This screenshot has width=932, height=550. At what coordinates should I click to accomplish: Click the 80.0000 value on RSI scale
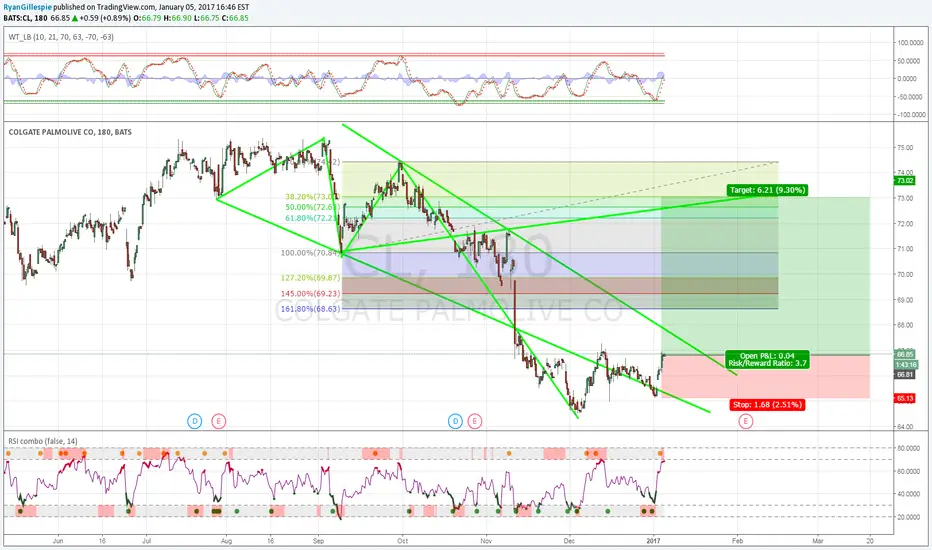(x=910, y=448)
